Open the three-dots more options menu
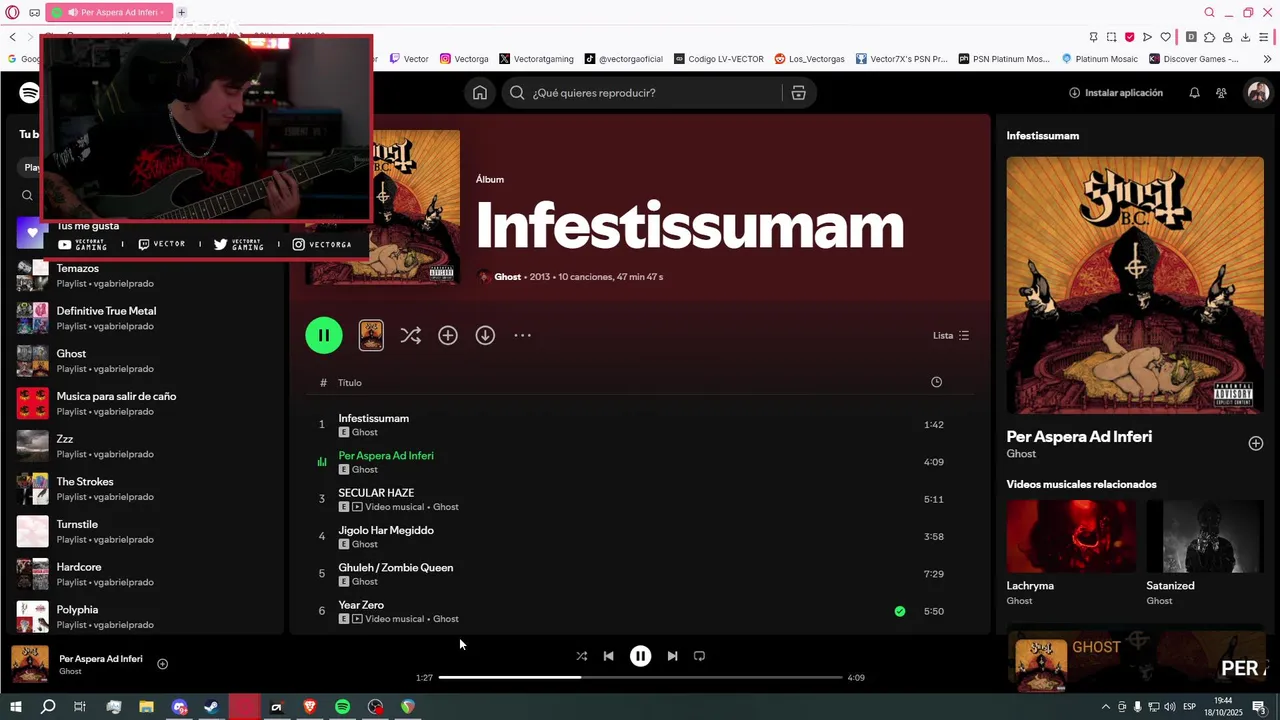The height and width of the screenshot is (720, 1280). tap(522, 336)
